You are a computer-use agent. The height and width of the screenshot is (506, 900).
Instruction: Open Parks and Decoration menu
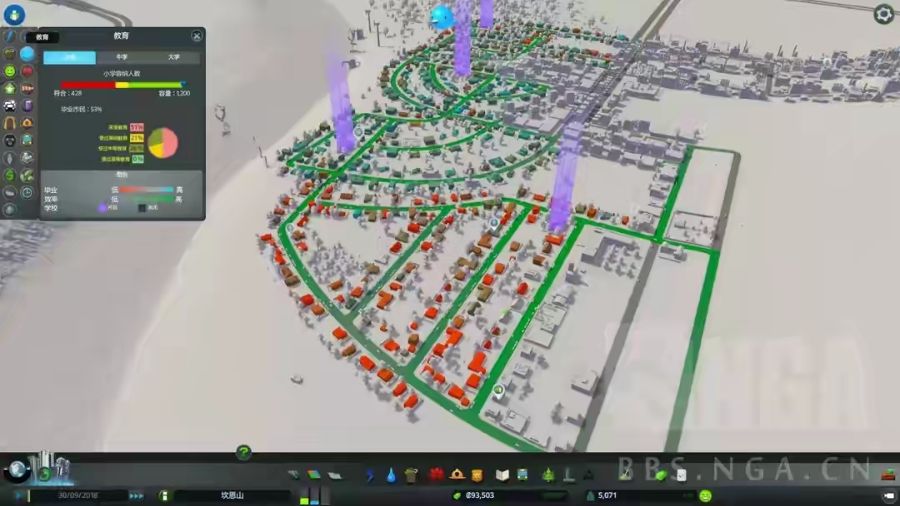(548, 474)
